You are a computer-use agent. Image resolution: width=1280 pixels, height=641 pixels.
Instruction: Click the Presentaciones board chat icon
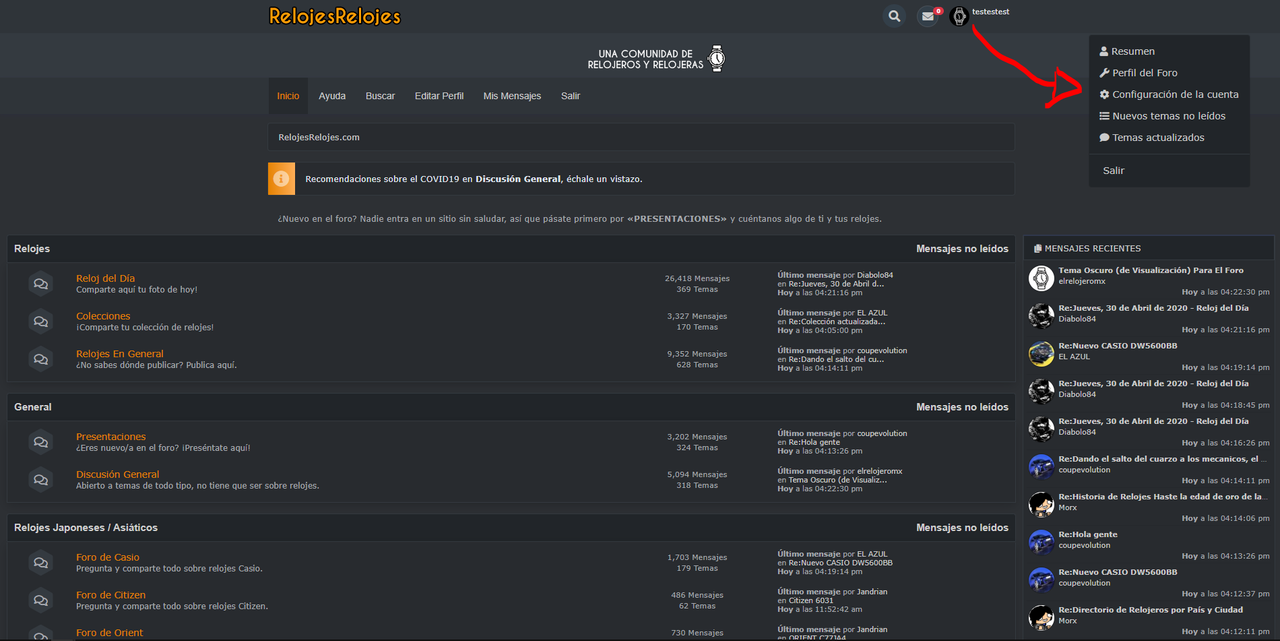40,442
